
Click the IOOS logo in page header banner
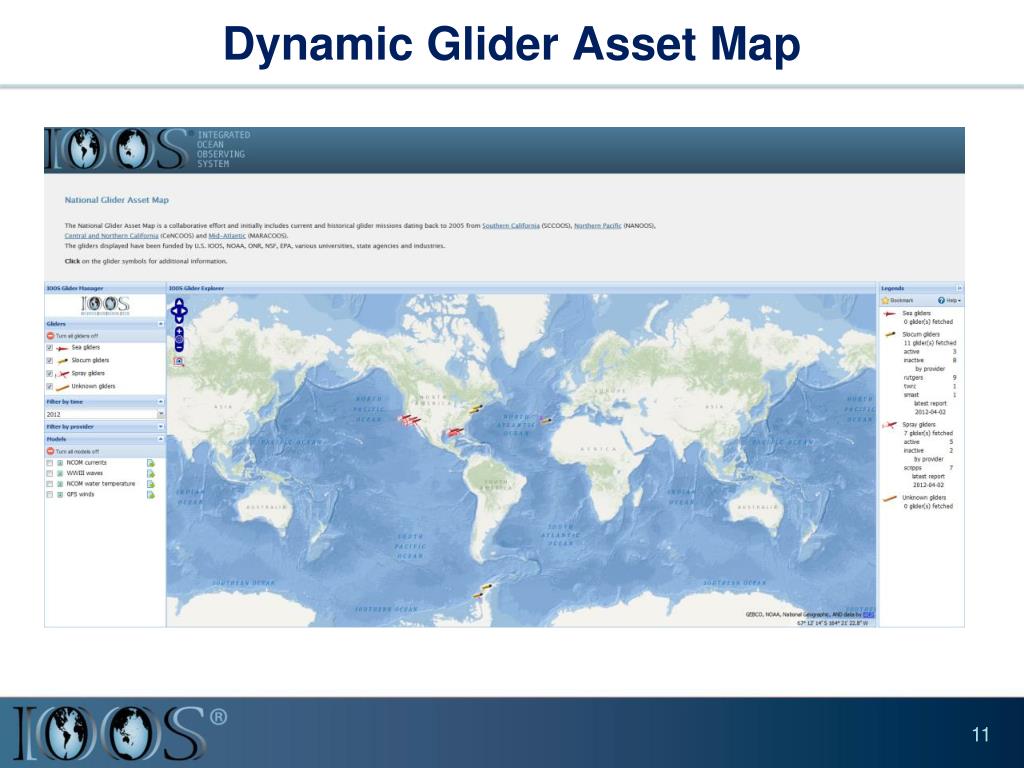coord(116,150)
